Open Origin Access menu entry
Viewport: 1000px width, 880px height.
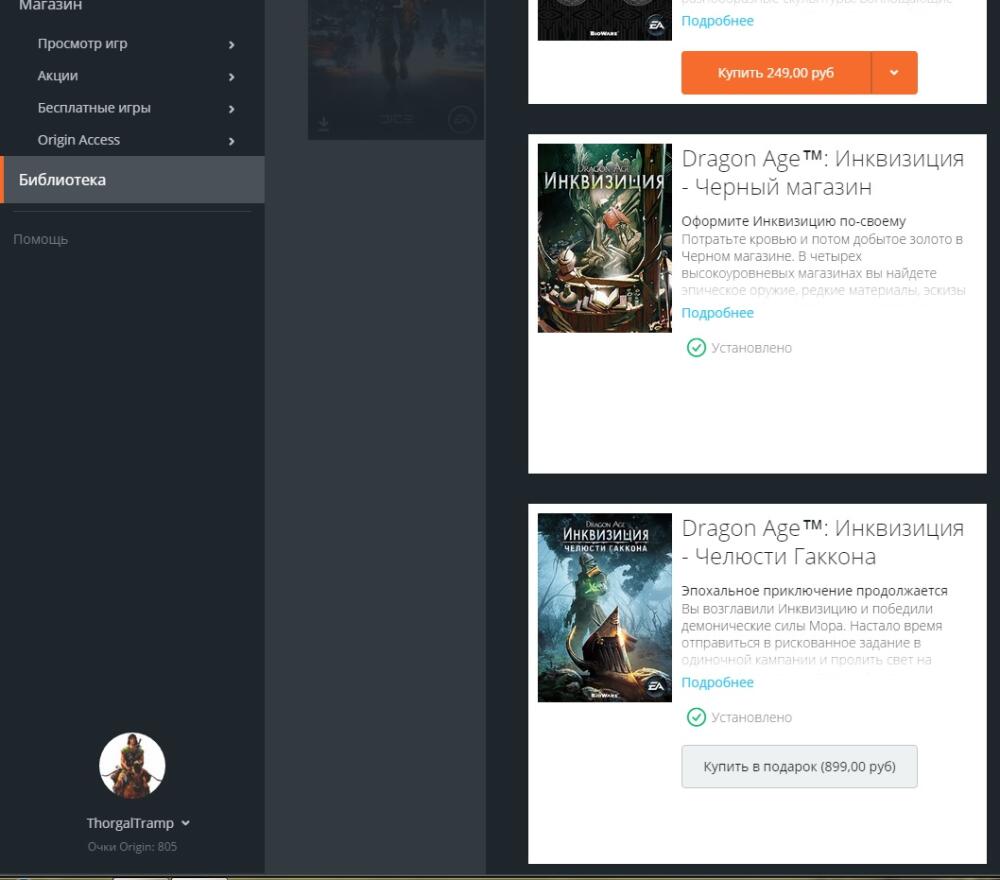click(x=78, y=140)
